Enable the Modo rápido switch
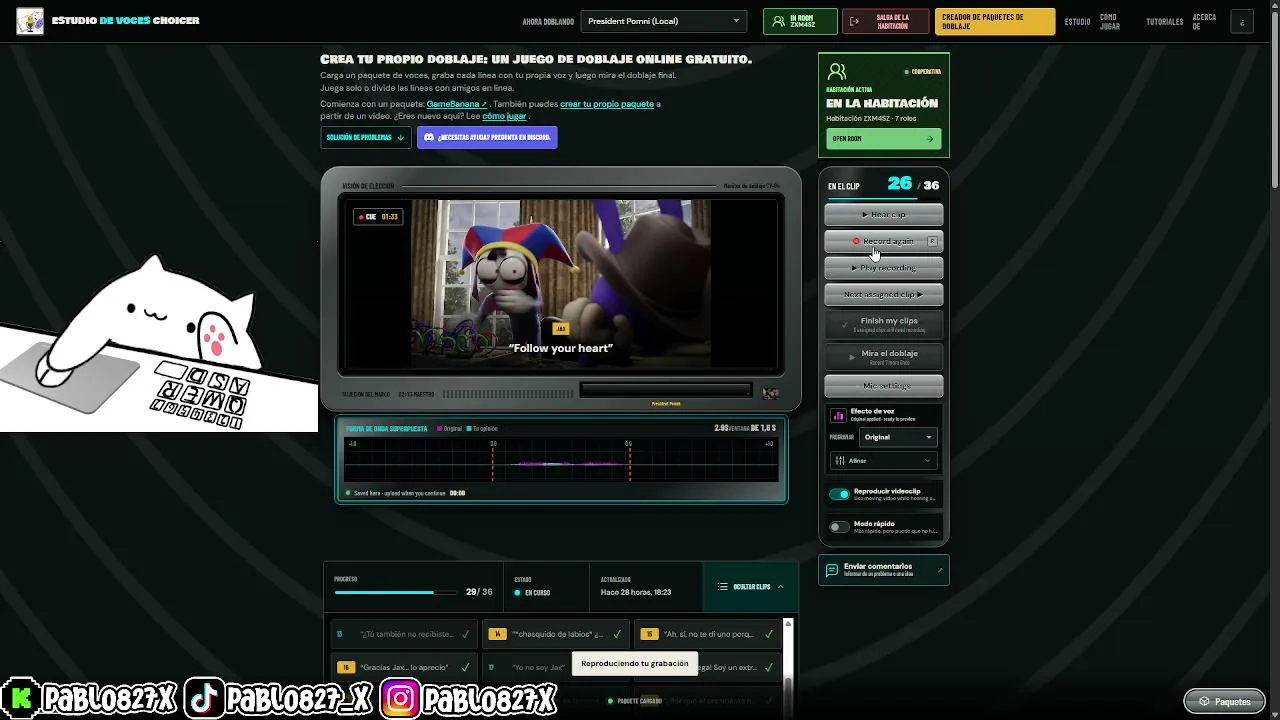1280x720 pixels. 839,526
